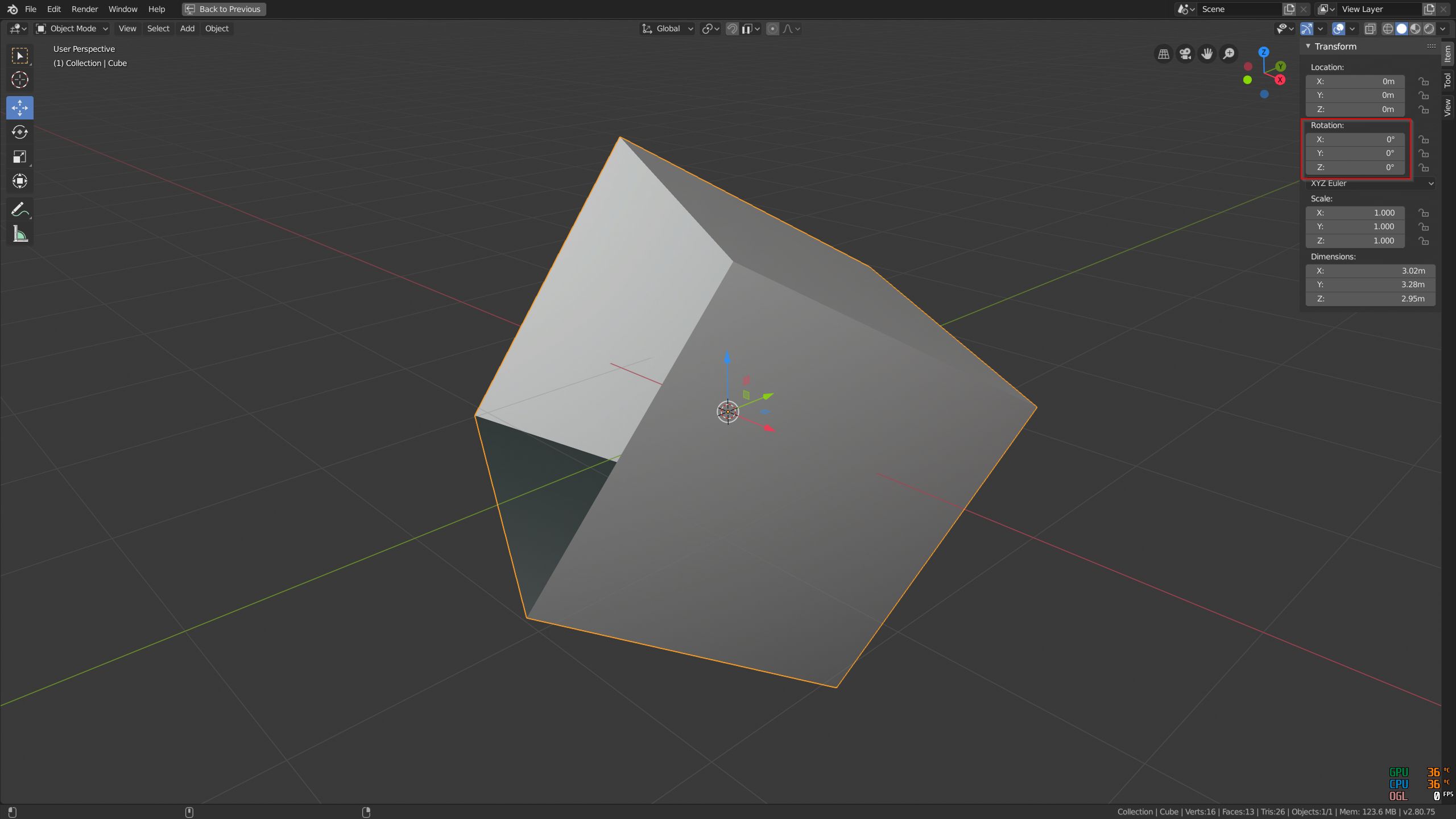This screenshot has width=1456, height=819.
Task: Click the New Scene button next to Scene
Action: 1288,9
